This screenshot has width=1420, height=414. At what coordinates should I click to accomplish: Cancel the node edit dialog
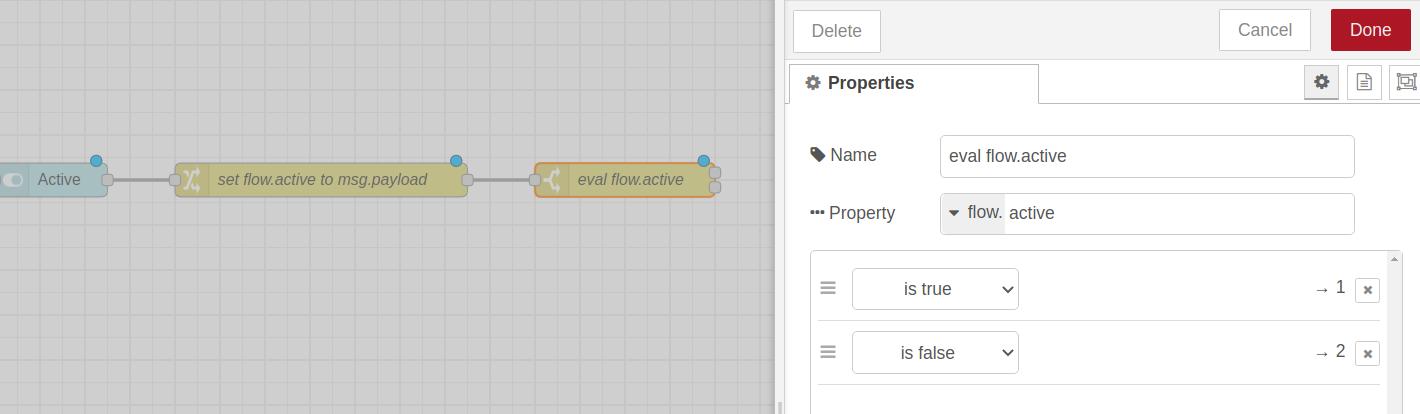point(1264,30)
